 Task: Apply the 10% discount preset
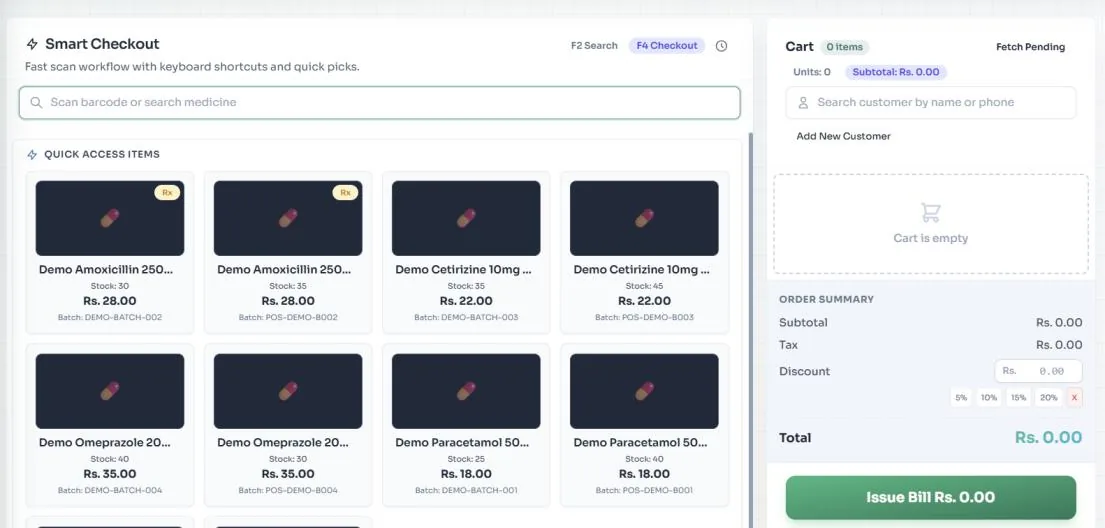tap(989, 398)
